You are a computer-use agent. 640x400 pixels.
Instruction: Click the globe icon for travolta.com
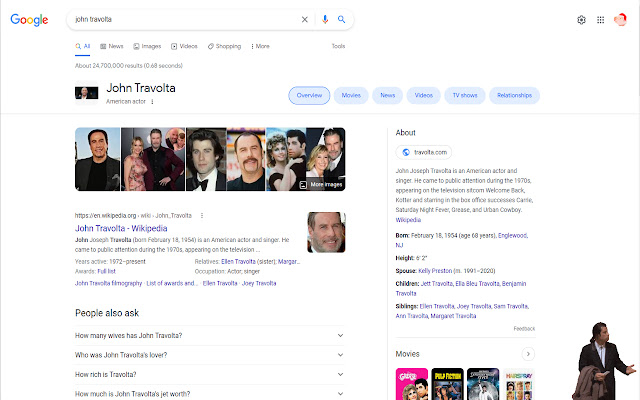pyautogui.click(x=406, y=152)
